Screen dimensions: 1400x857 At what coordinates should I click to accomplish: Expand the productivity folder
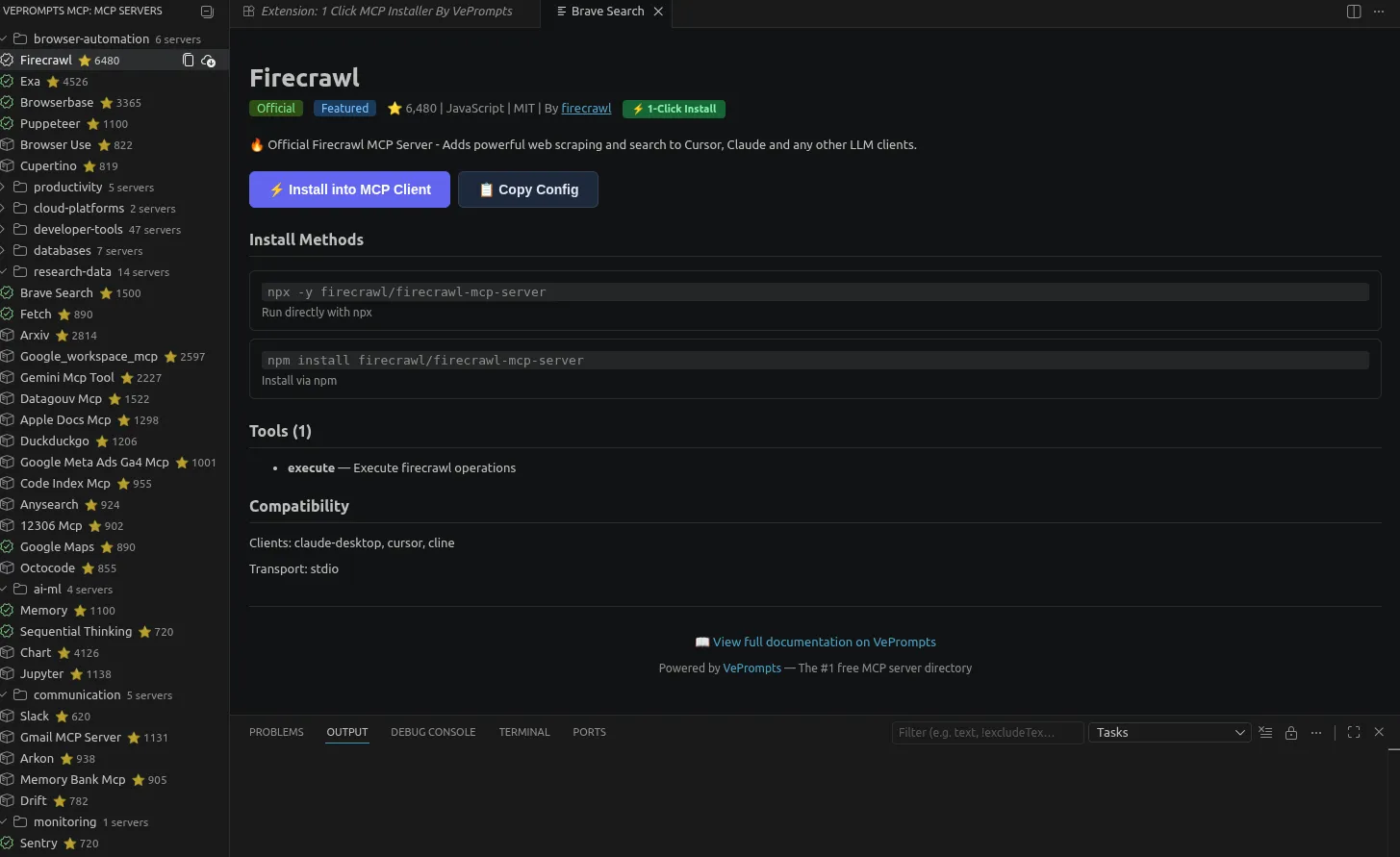[115, 188]
